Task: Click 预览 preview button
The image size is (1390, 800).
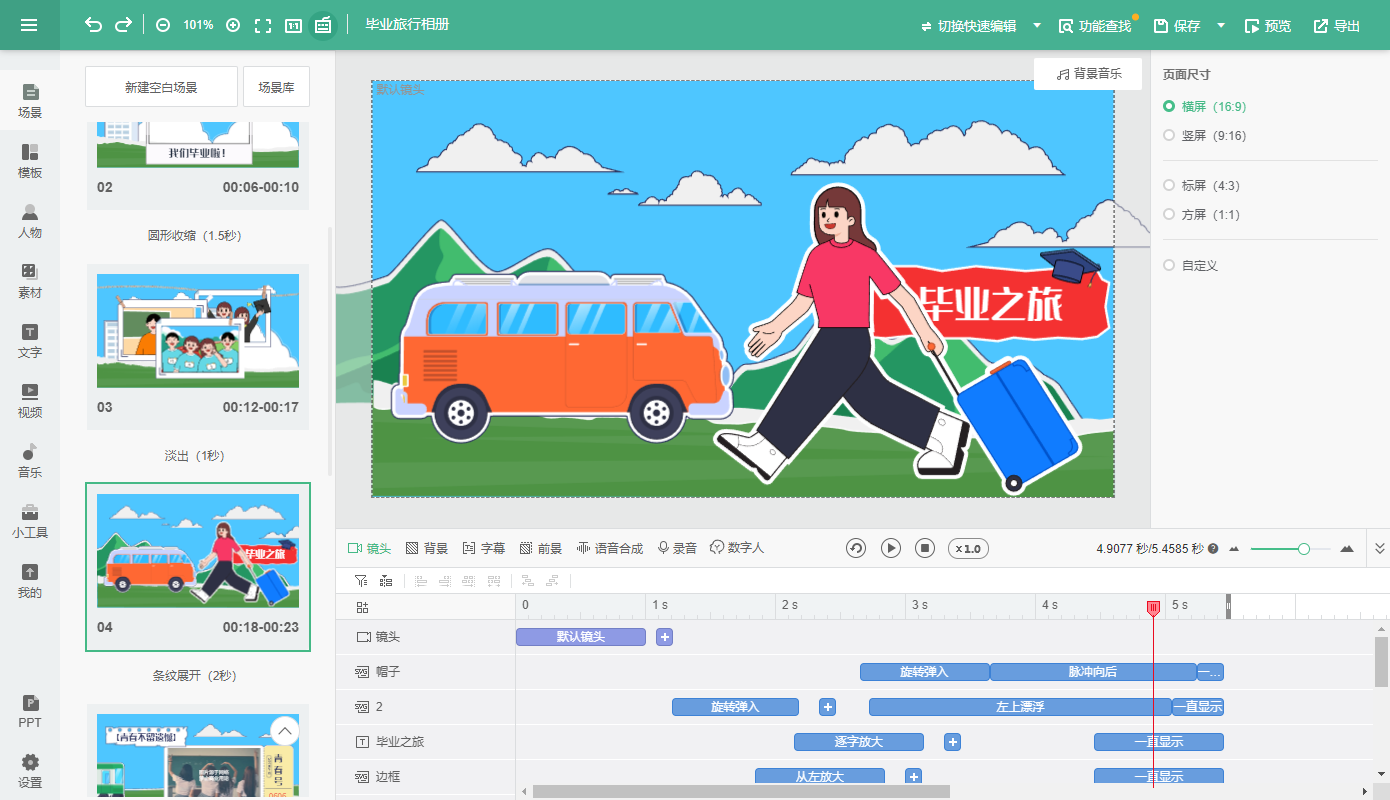Action: (x=1267, y=26)
